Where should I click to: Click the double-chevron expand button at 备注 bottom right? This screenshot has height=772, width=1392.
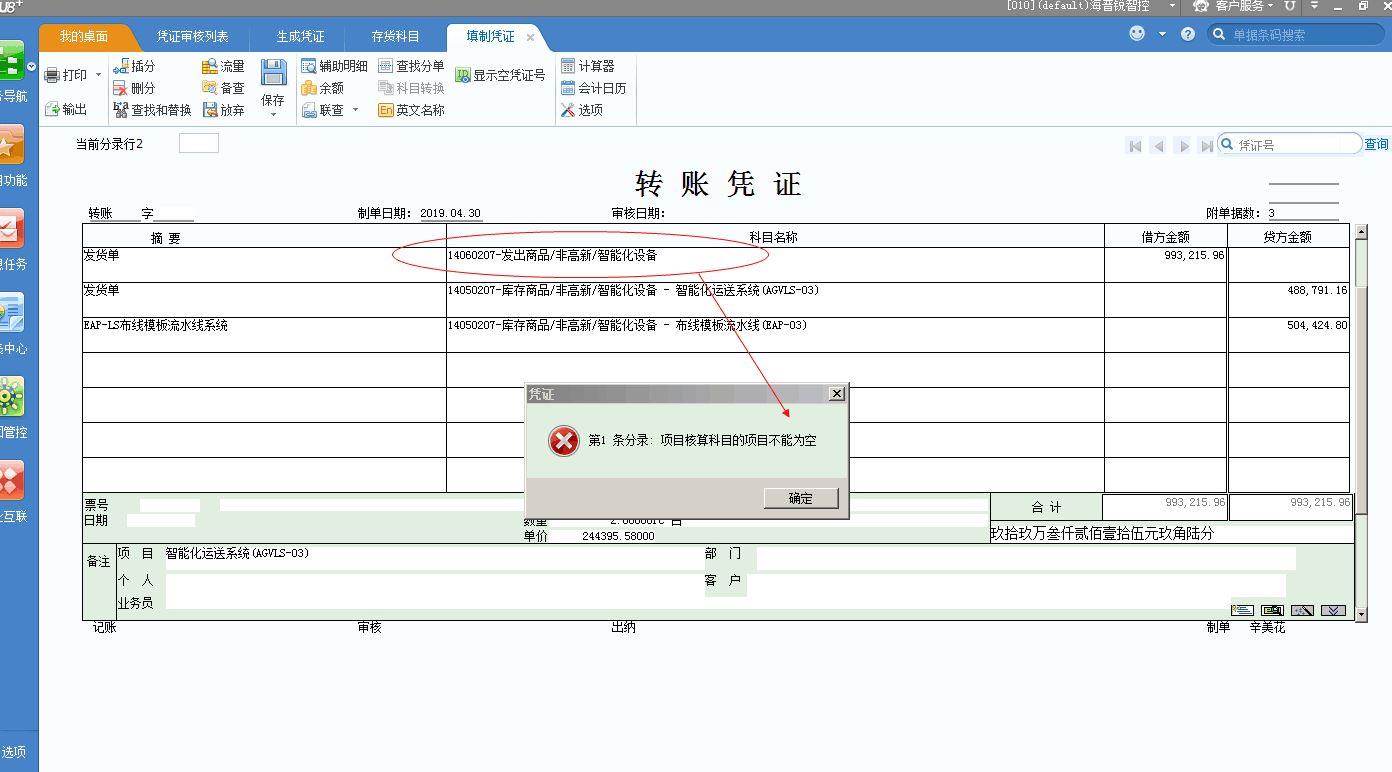click(1333, 610)
